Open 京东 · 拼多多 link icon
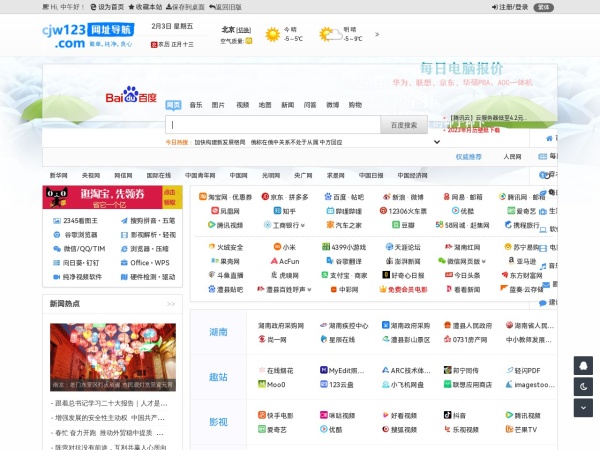This screenshot has width=600, height=450. coord(265,197)
